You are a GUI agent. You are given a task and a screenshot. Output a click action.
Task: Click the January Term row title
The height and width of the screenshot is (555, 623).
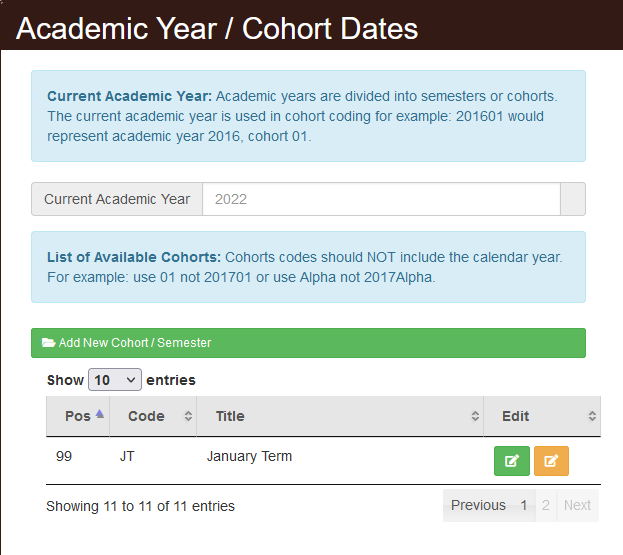click(x=249, y=456)
